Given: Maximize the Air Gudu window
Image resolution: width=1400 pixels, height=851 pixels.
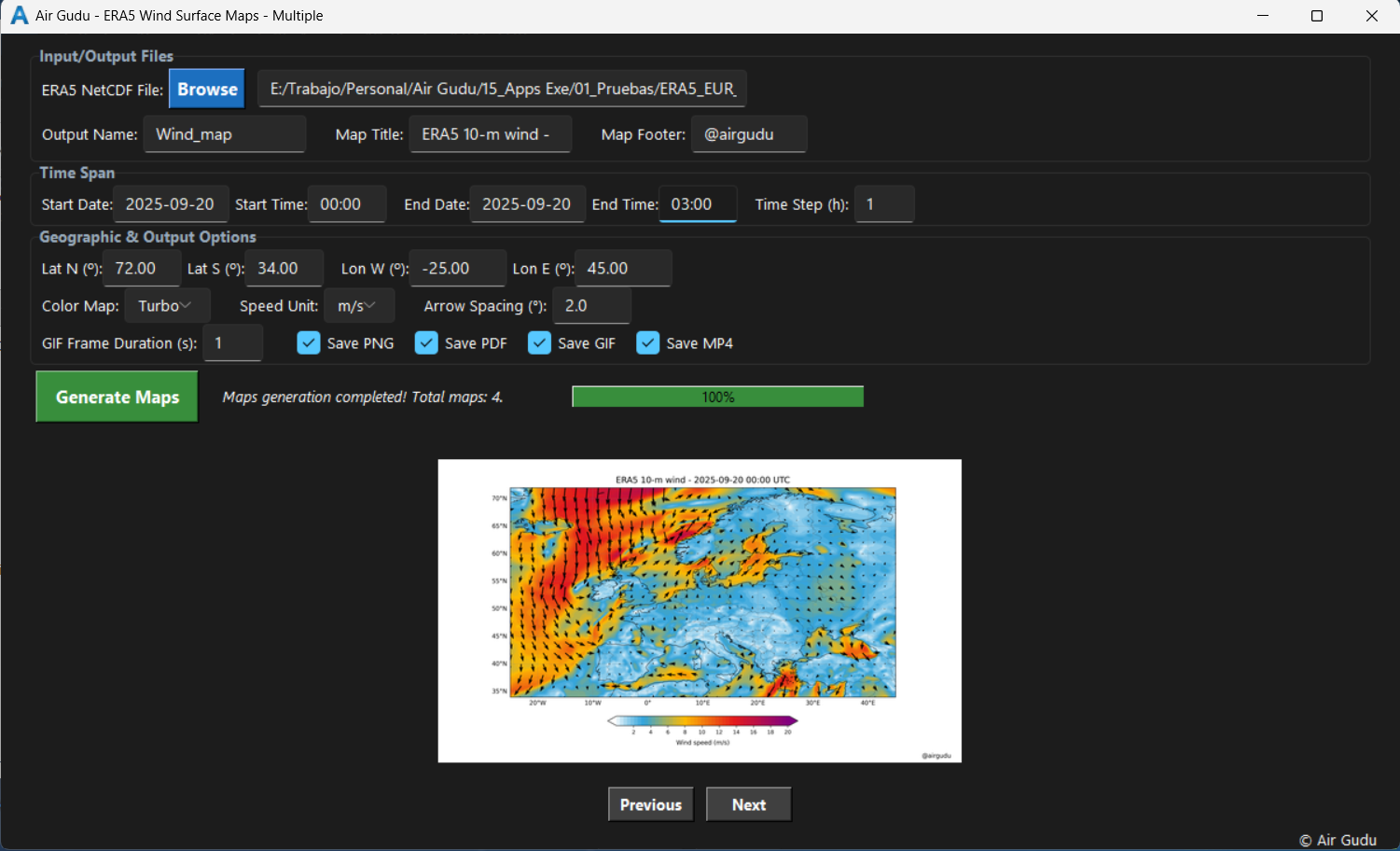Looking at the screenshot, I should coord(1317,16).
